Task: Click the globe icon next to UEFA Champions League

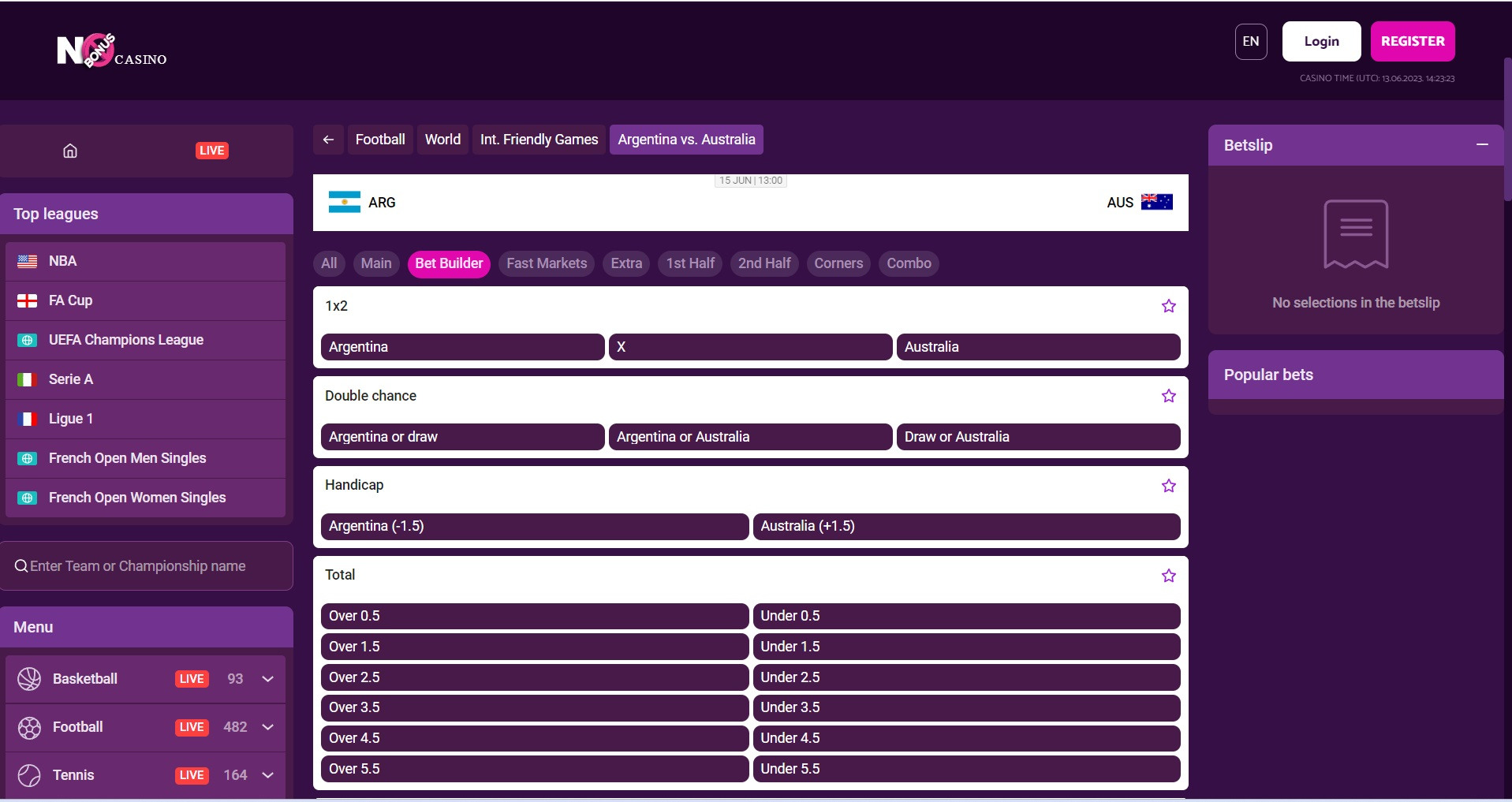Action: click(x=28, y=340)
